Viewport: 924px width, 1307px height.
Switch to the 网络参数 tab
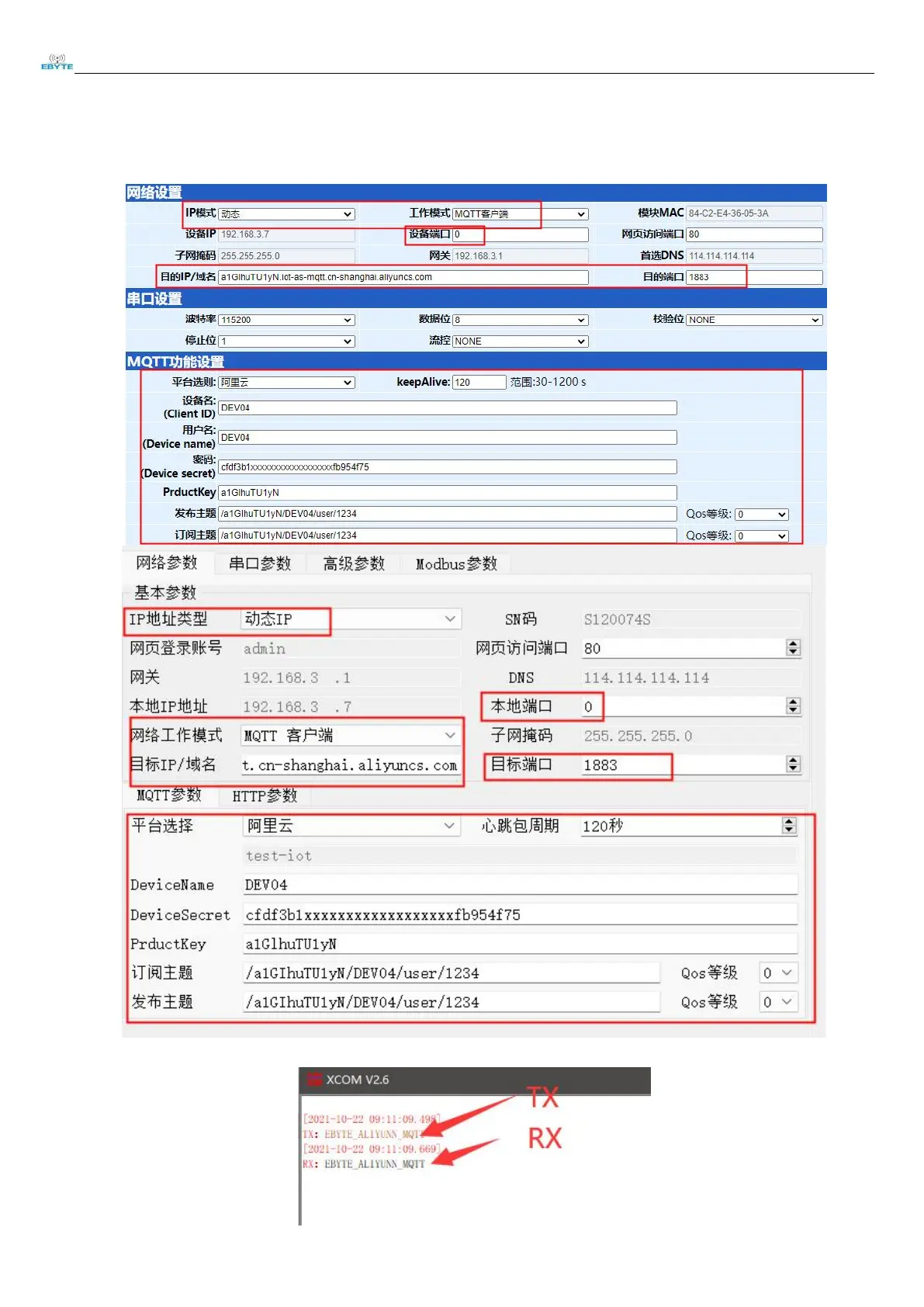tap(167, 563)
